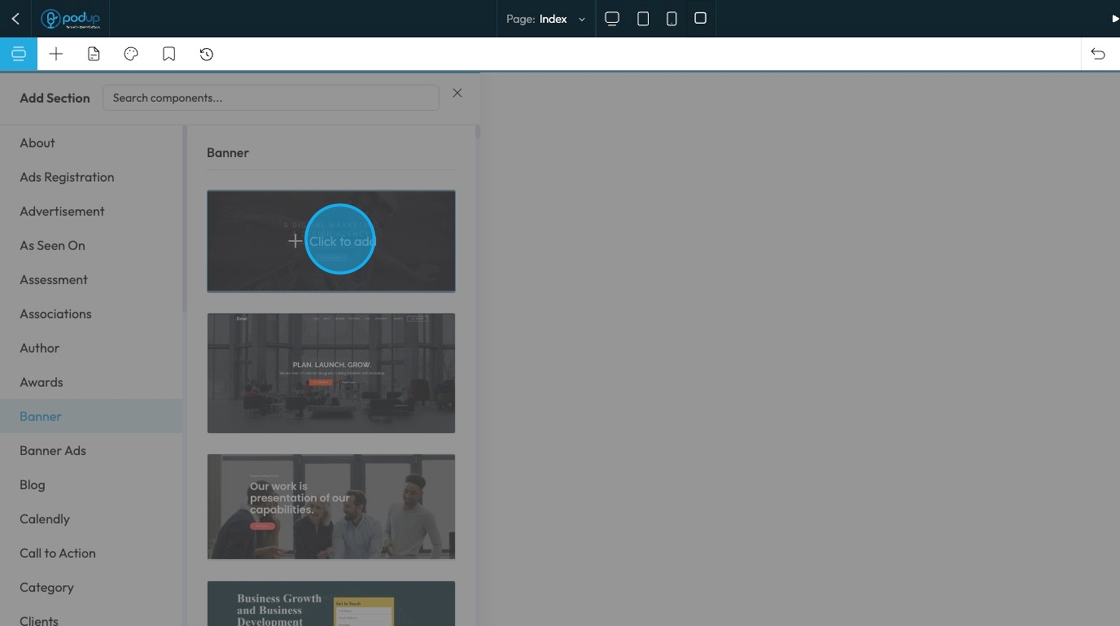Select the Assessment category
The height and width of the screenshot is (626, 1120).
(x=54, y=280)
